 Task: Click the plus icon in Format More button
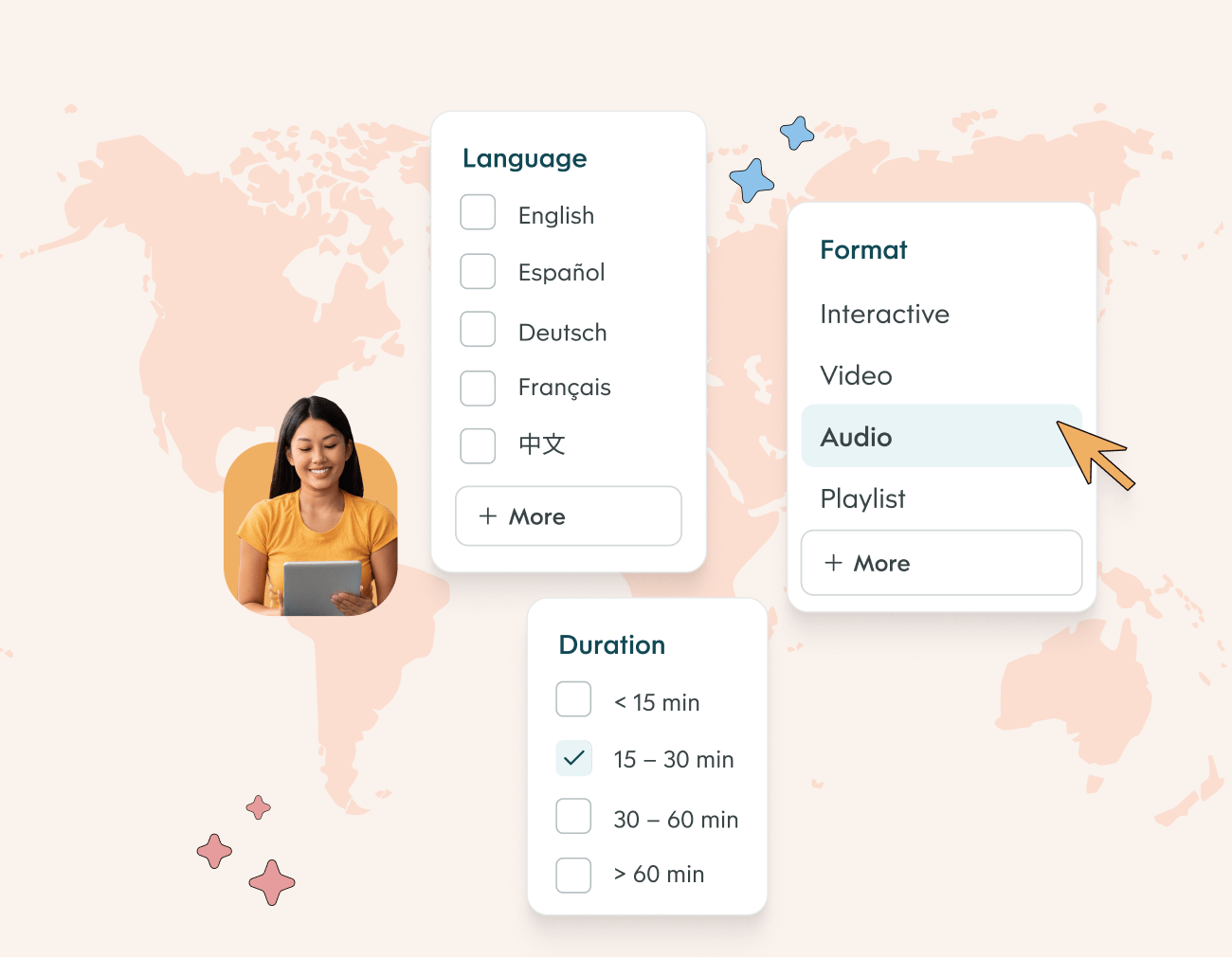pos(833,563)
